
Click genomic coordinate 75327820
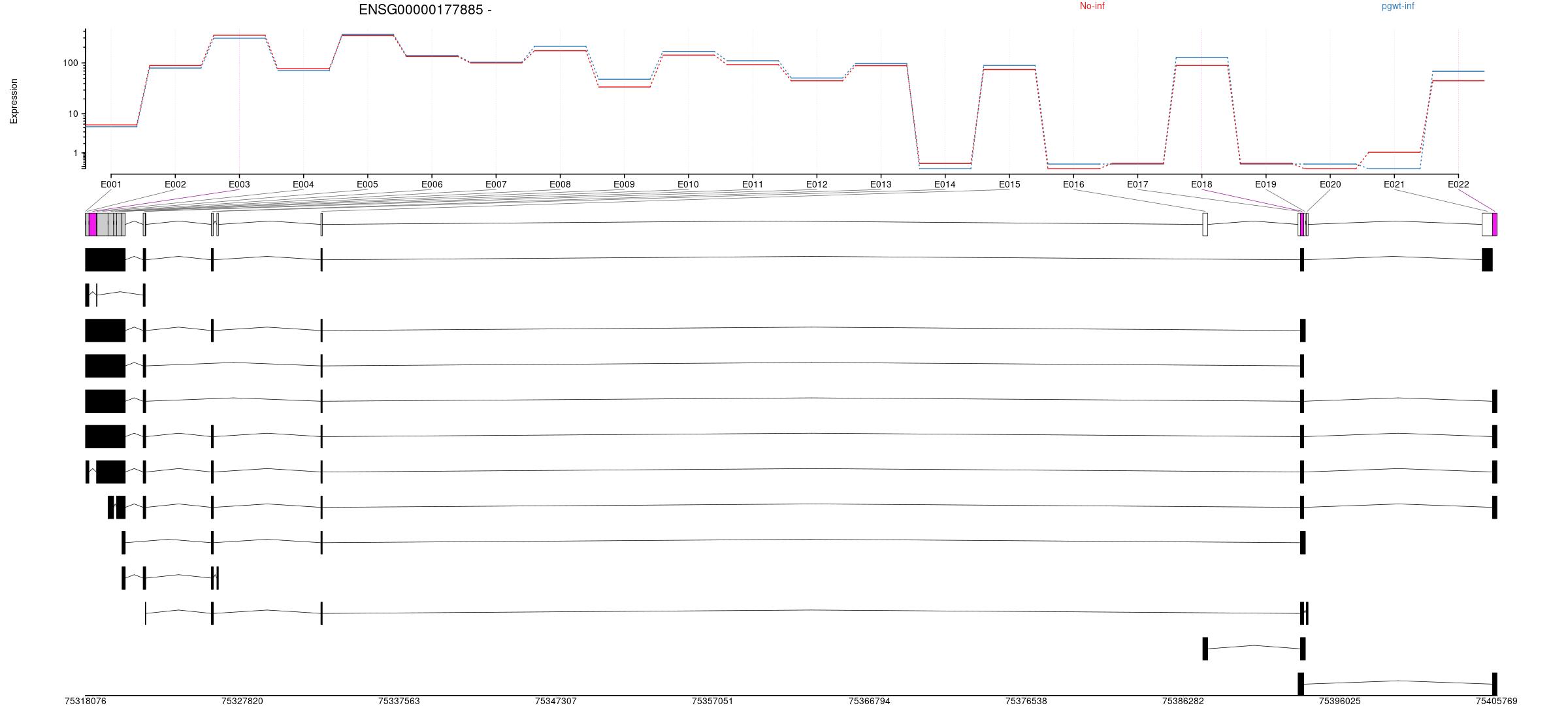point(242,701)
